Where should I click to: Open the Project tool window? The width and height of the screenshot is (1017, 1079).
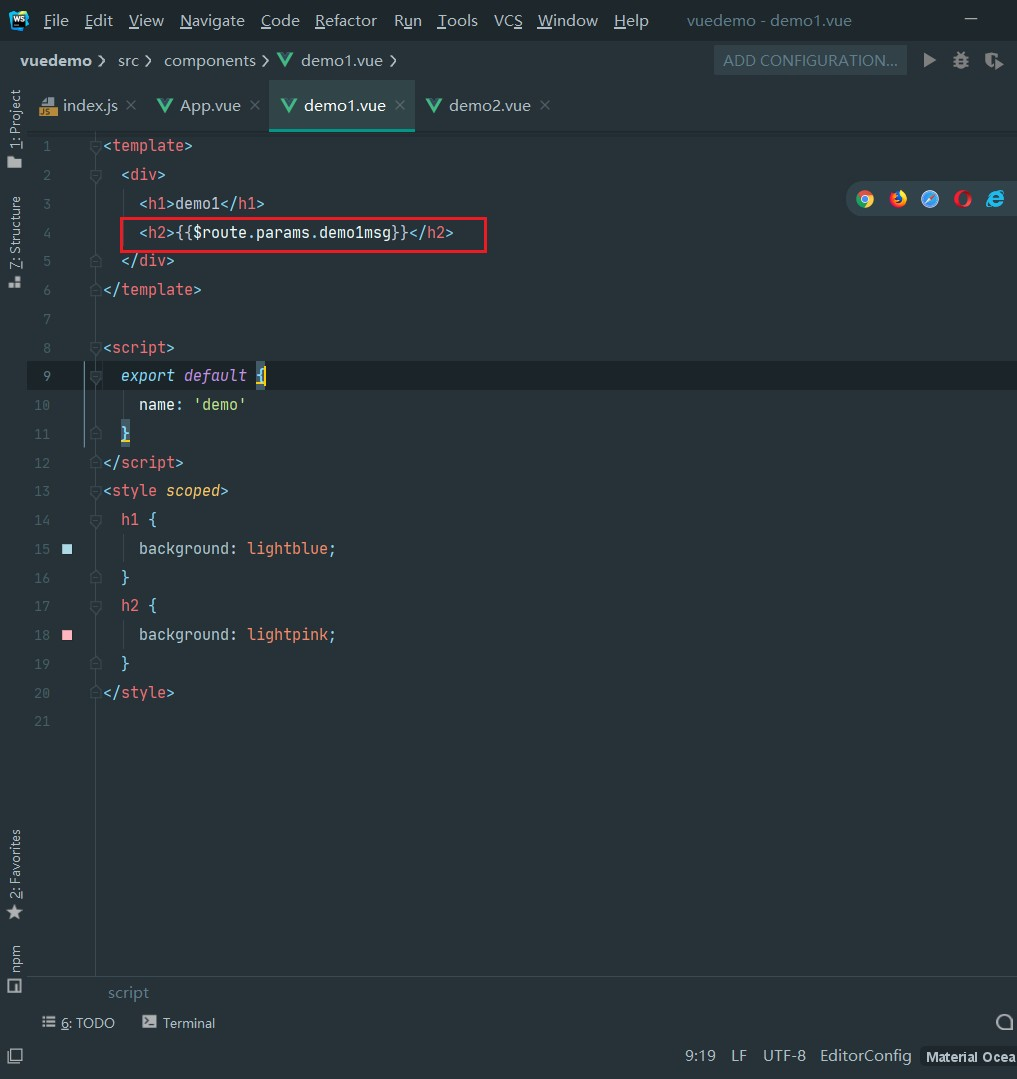(14, 129)
